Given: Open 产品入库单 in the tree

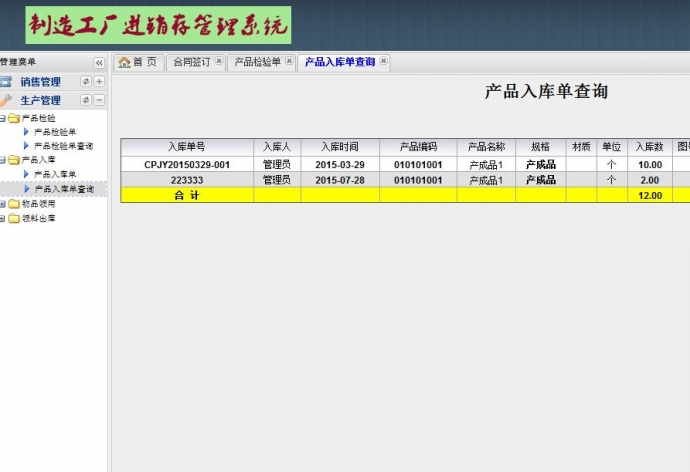Looking at the screenshot, I should (x=55, y=175).
